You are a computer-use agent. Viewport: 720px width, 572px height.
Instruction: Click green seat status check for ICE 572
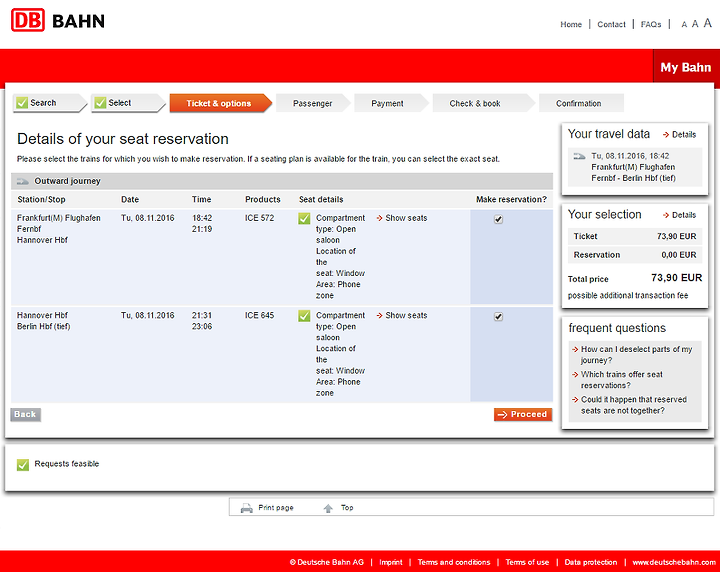coord(304,219)
